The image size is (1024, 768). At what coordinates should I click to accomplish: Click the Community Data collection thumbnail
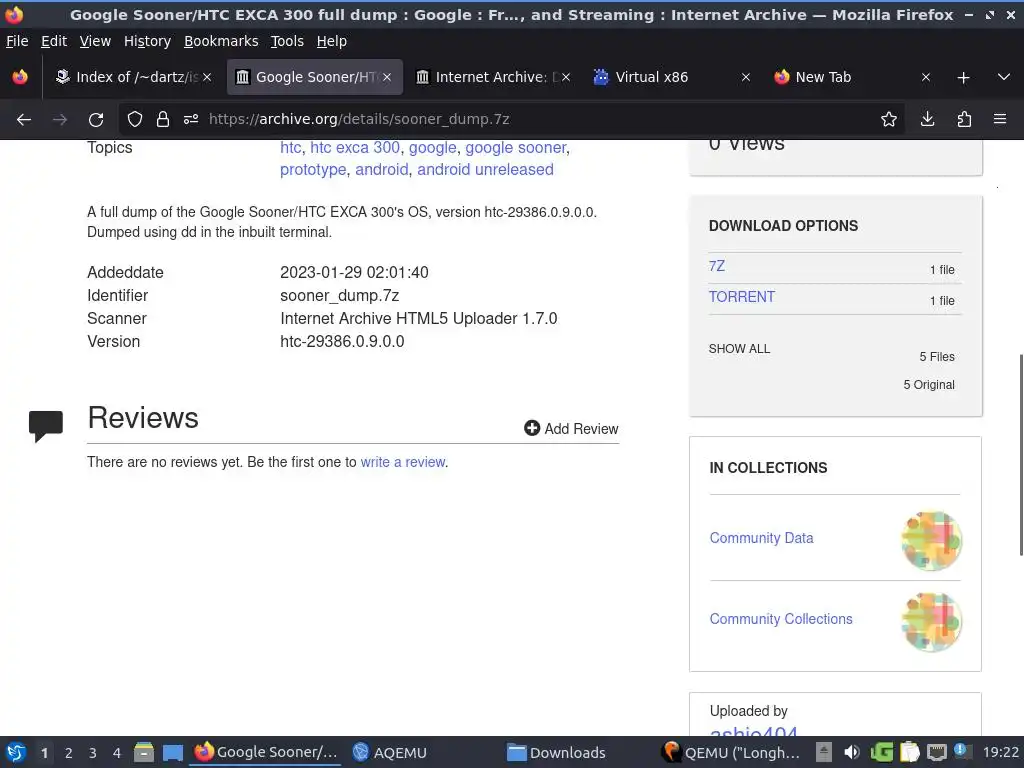click(x=932, y=541)
